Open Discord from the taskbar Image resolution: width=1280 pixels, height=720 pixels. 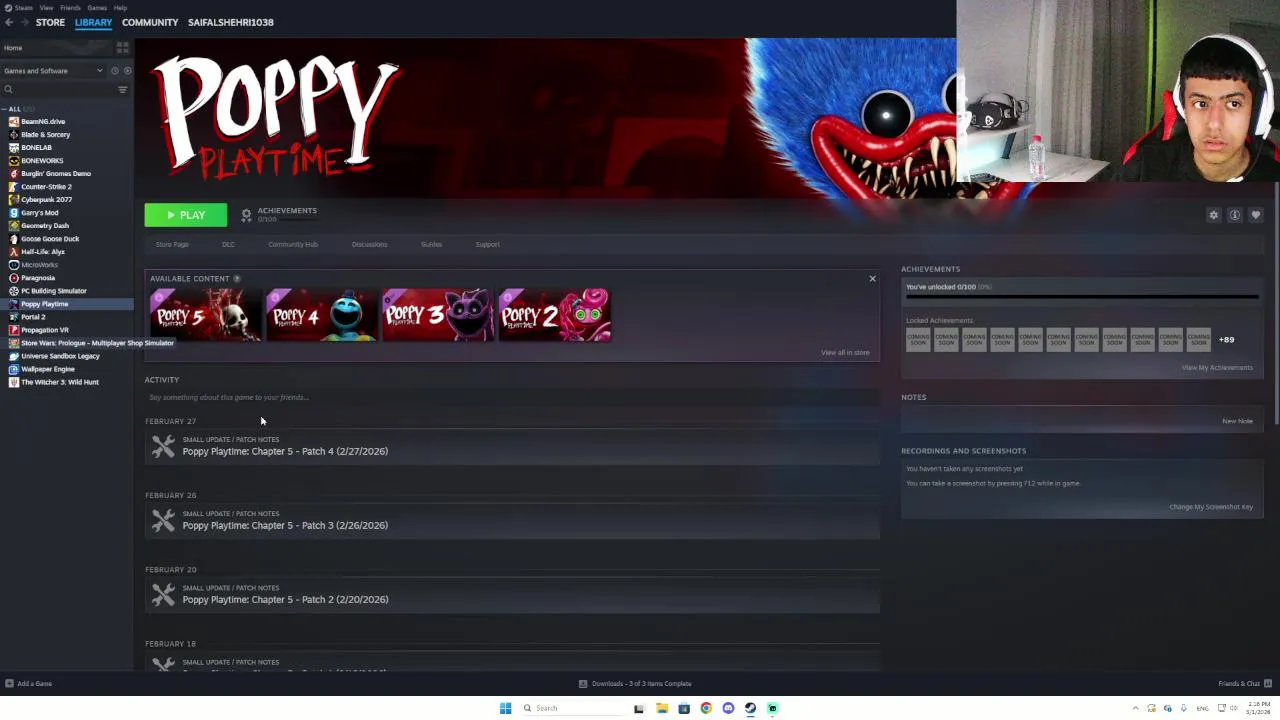point(728,708)
